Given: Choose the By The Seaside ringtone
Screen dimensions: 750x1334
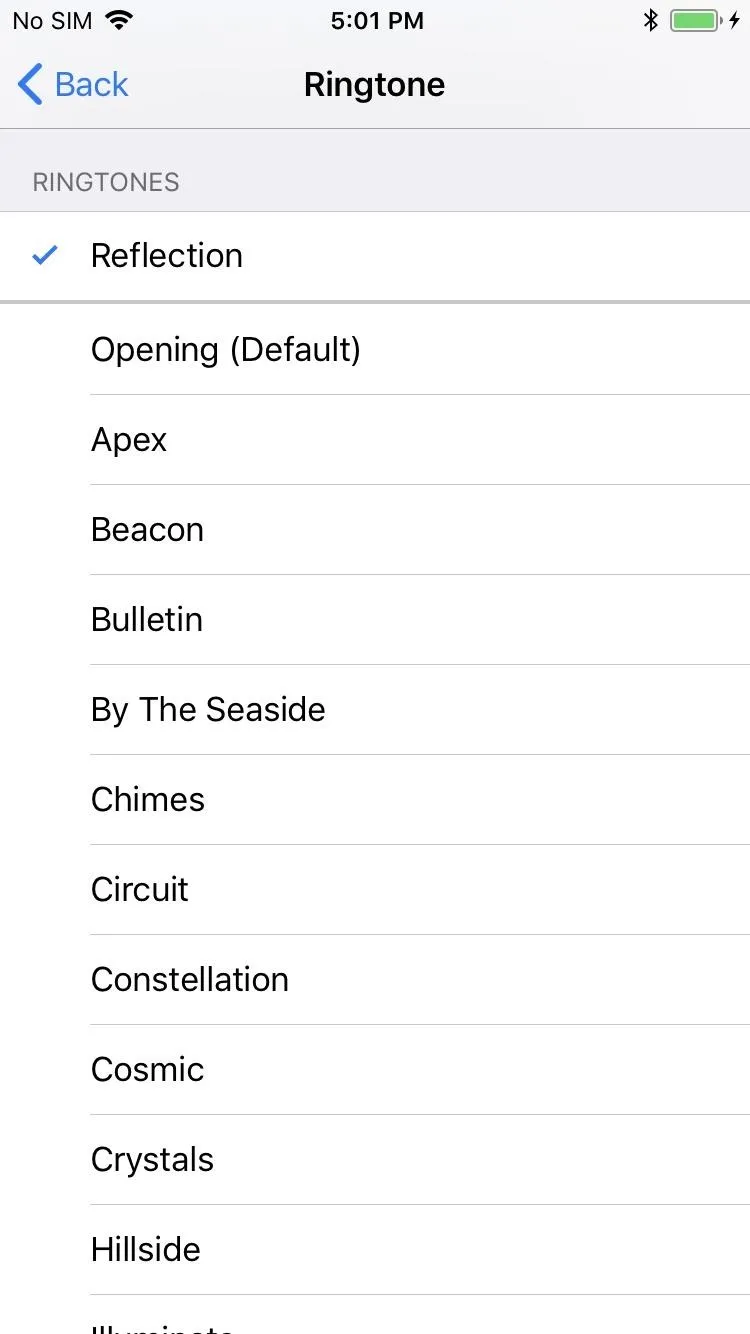Looking at the screenshot, I should (x=375, y=710).
